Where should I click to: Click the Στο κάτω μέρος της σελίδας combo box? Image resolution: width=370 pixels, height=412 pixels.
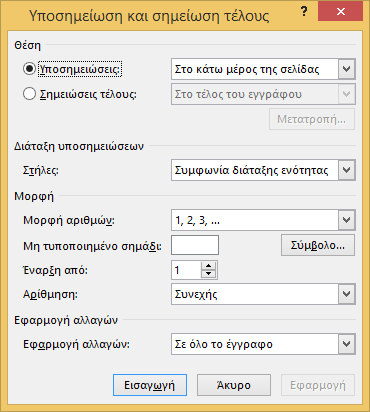[x=263, y=69]
